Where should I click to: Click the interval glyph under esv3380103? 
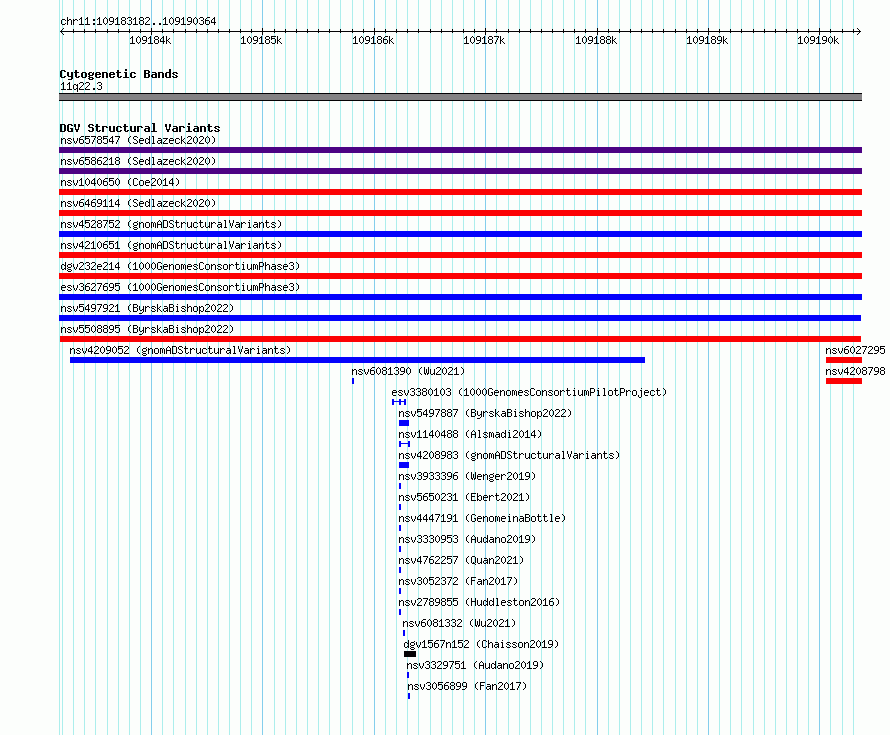pos(399,402)
